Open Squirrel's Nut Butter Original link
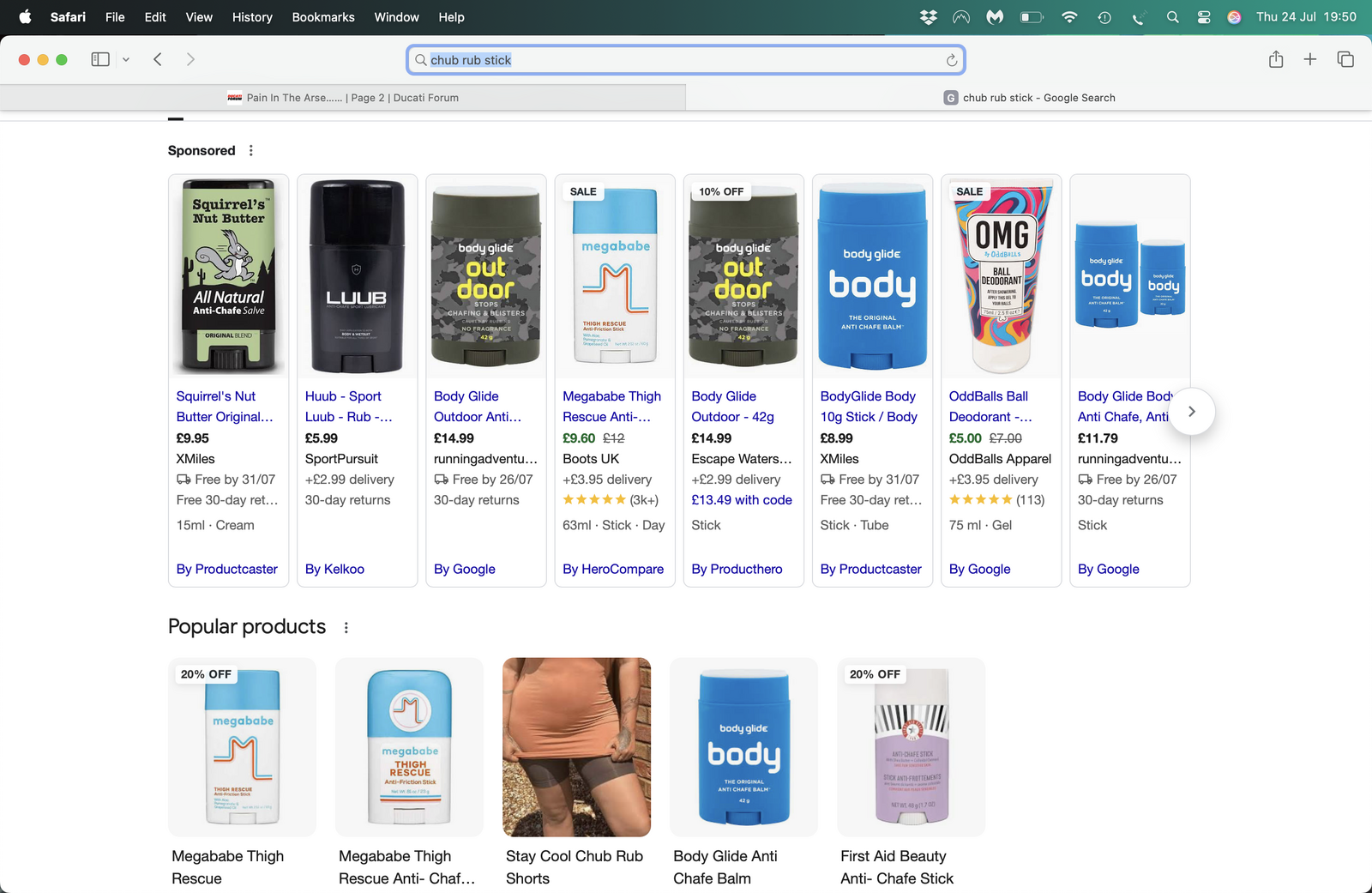The height and width of the screenshot is (893, 1372). (225, 407)
